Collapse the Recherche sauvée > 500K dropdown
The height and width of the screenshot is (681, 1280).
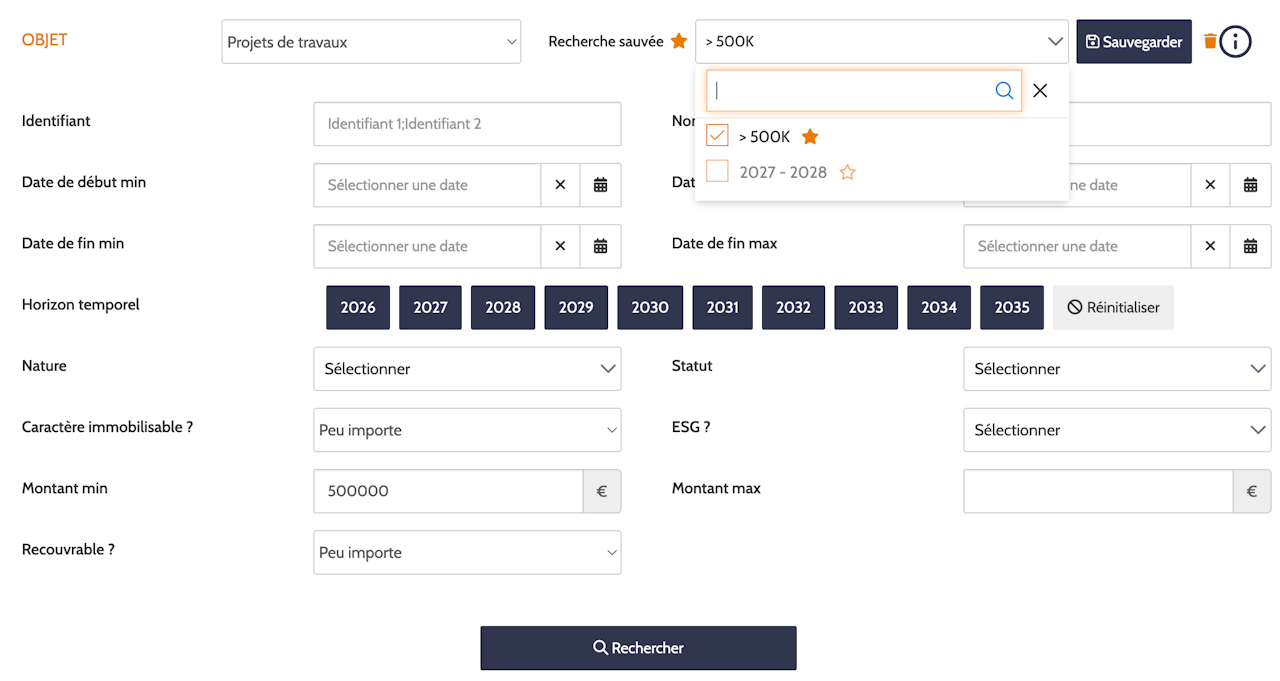pos(882,41)
